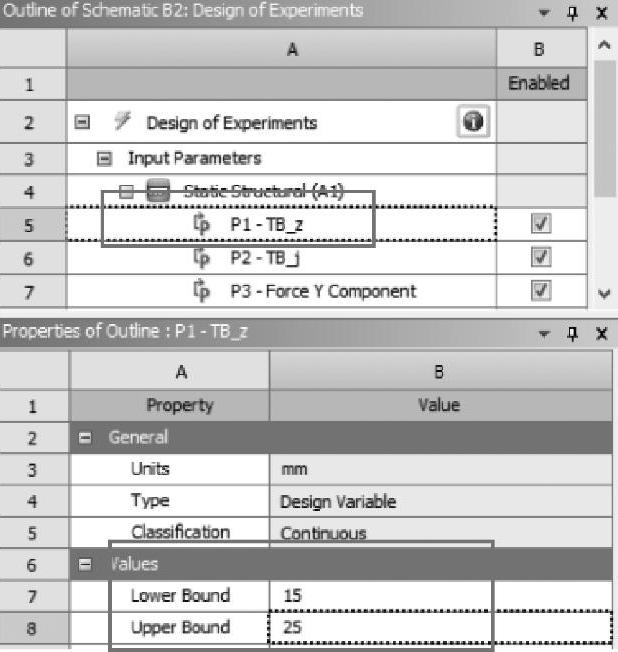The image size is (618, 652).
Task: Click the Upper Bound value field
Action: (x=440, y=628)
